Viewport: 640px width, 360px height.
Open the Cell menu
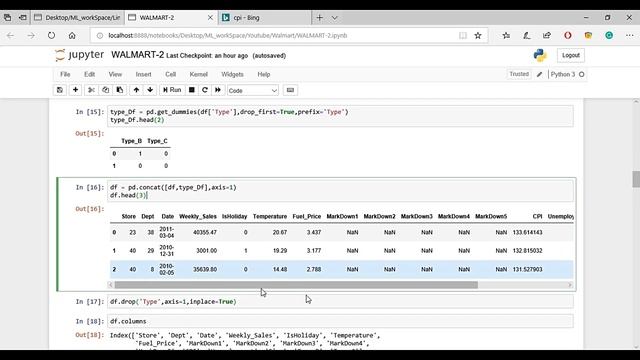[x=170, y=74]
